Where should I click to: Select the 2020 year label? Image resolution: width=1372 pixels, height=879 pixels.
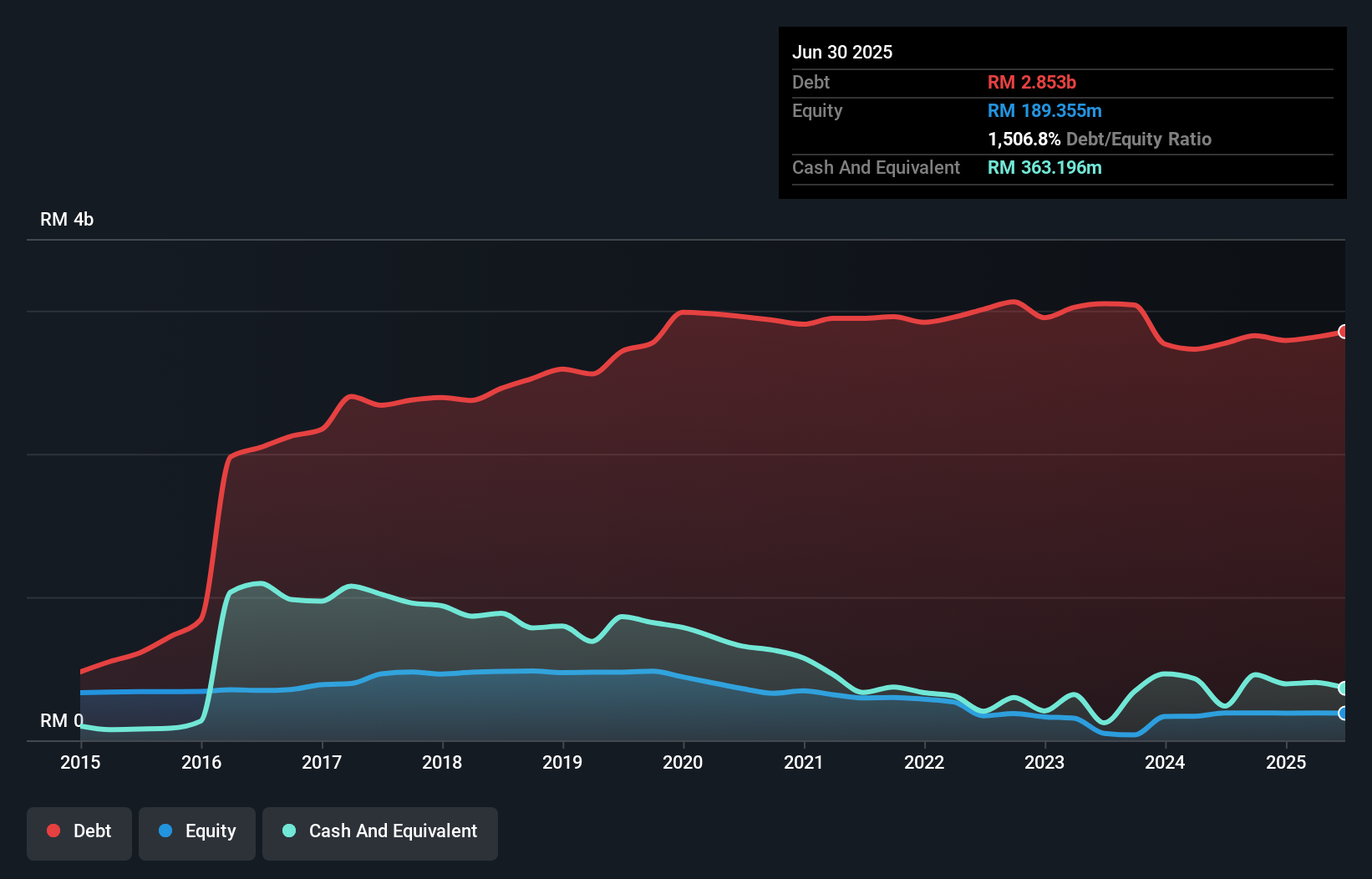click(x=682, y=762)
